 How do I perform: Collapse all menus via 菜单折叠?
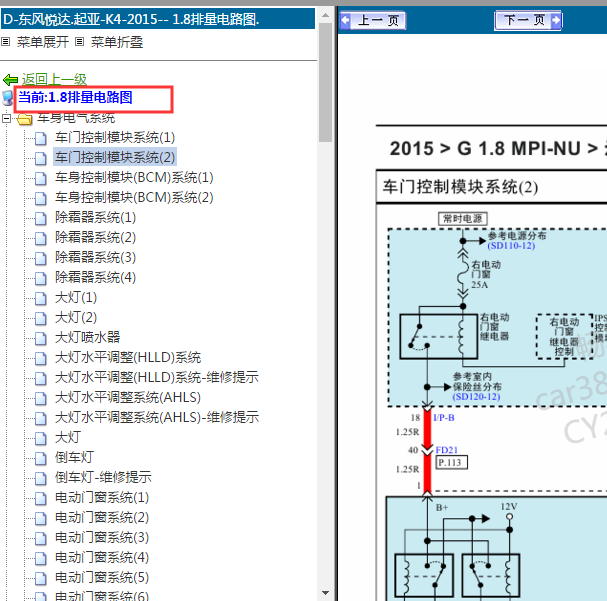(x=117, y=42)
